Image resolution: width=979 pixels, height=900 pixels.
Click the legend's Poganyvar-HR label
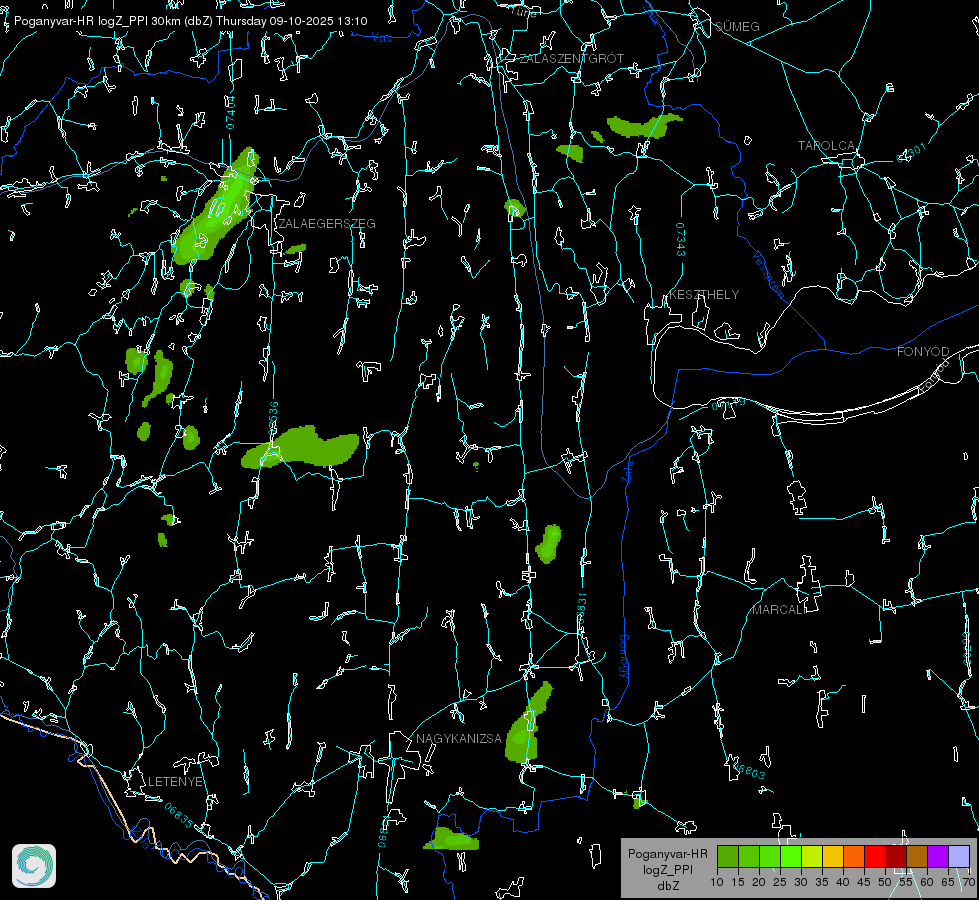tap(667, 854)
